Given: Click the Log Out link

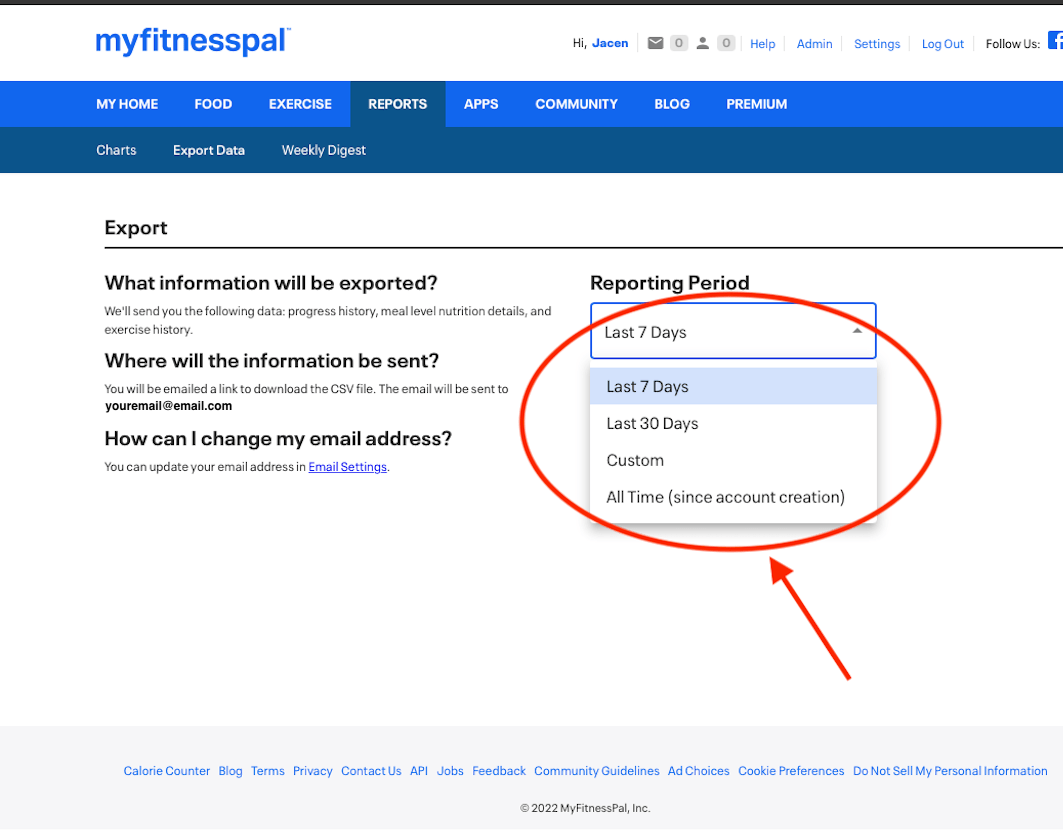Looking at the screenshot, I should point(942,43).
